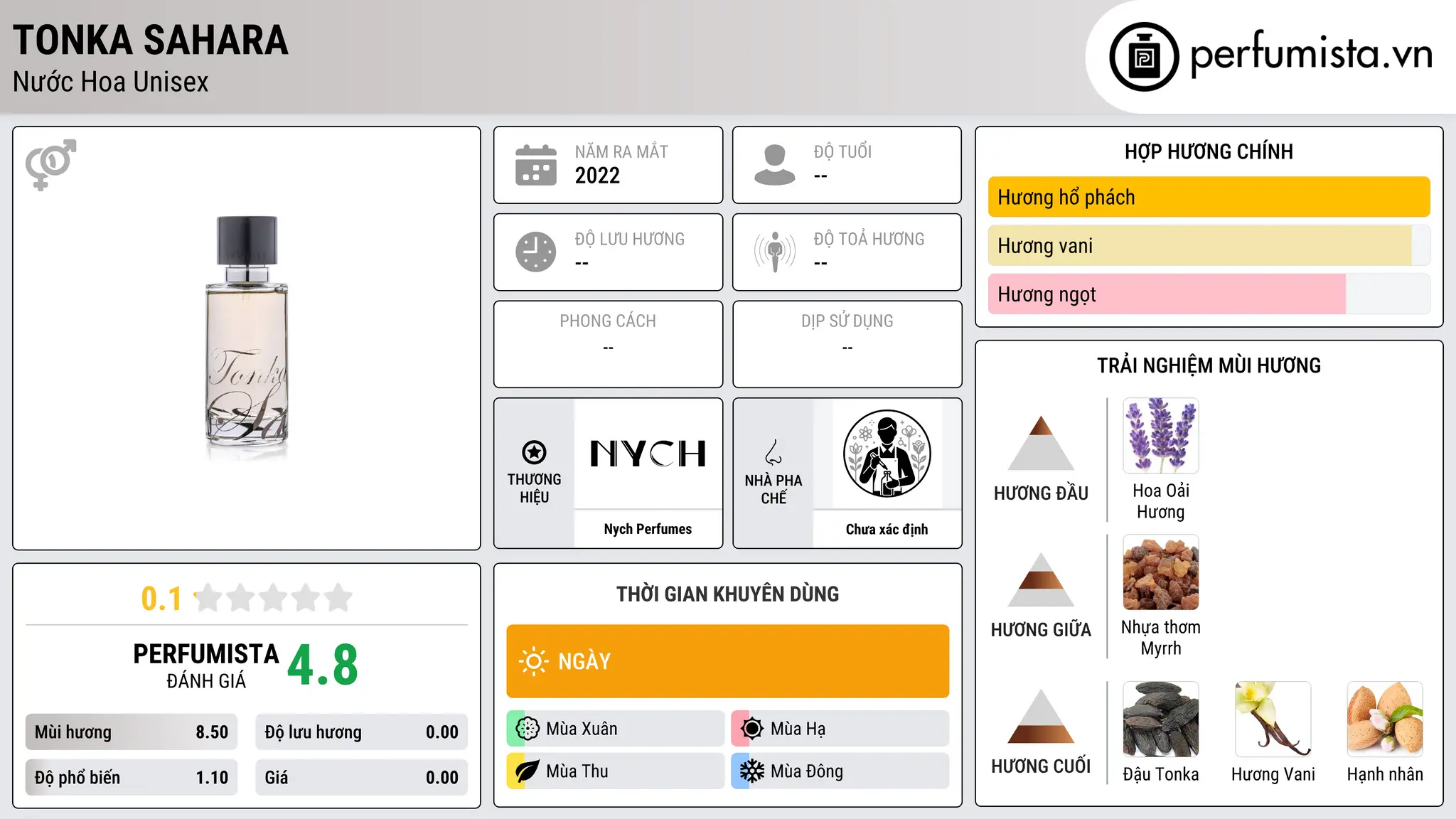Click the Hương ngọt accord bar
Image resolution: width=1456 pixels, height=819 pixels.
click(x=1209, y=294)
